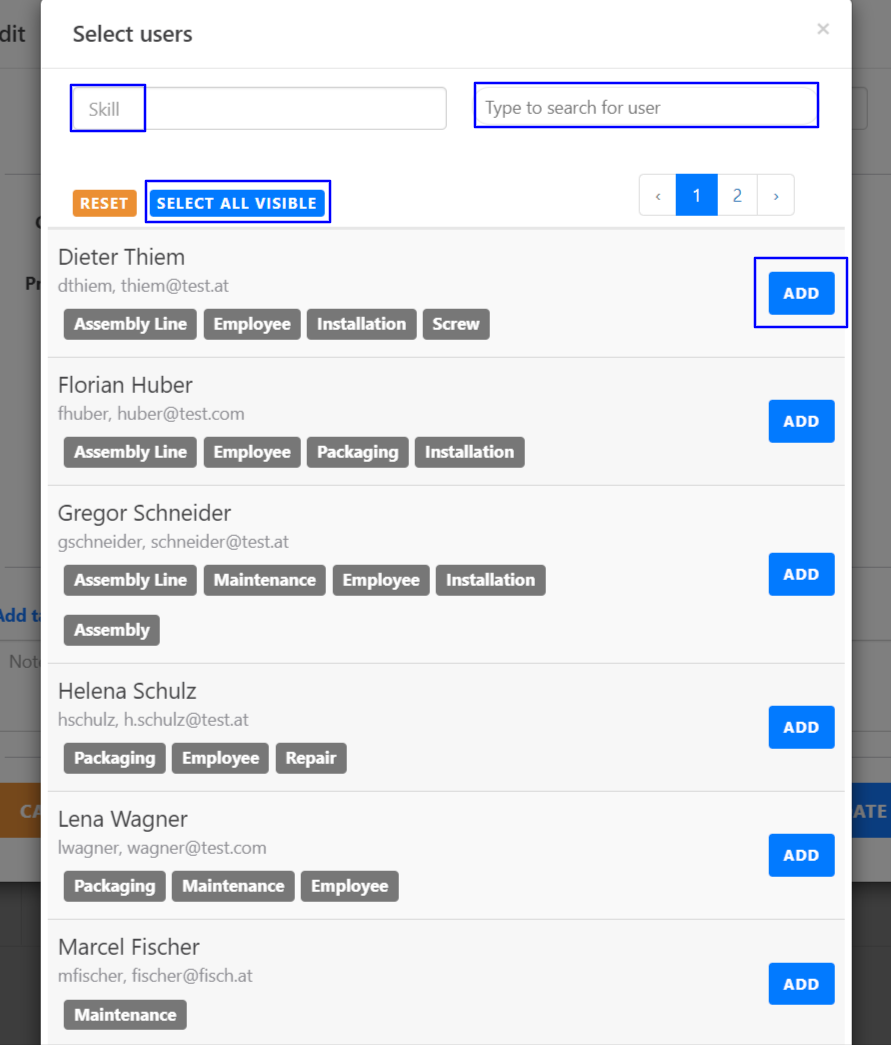Switch to page 2 of results

click(737, 195)
